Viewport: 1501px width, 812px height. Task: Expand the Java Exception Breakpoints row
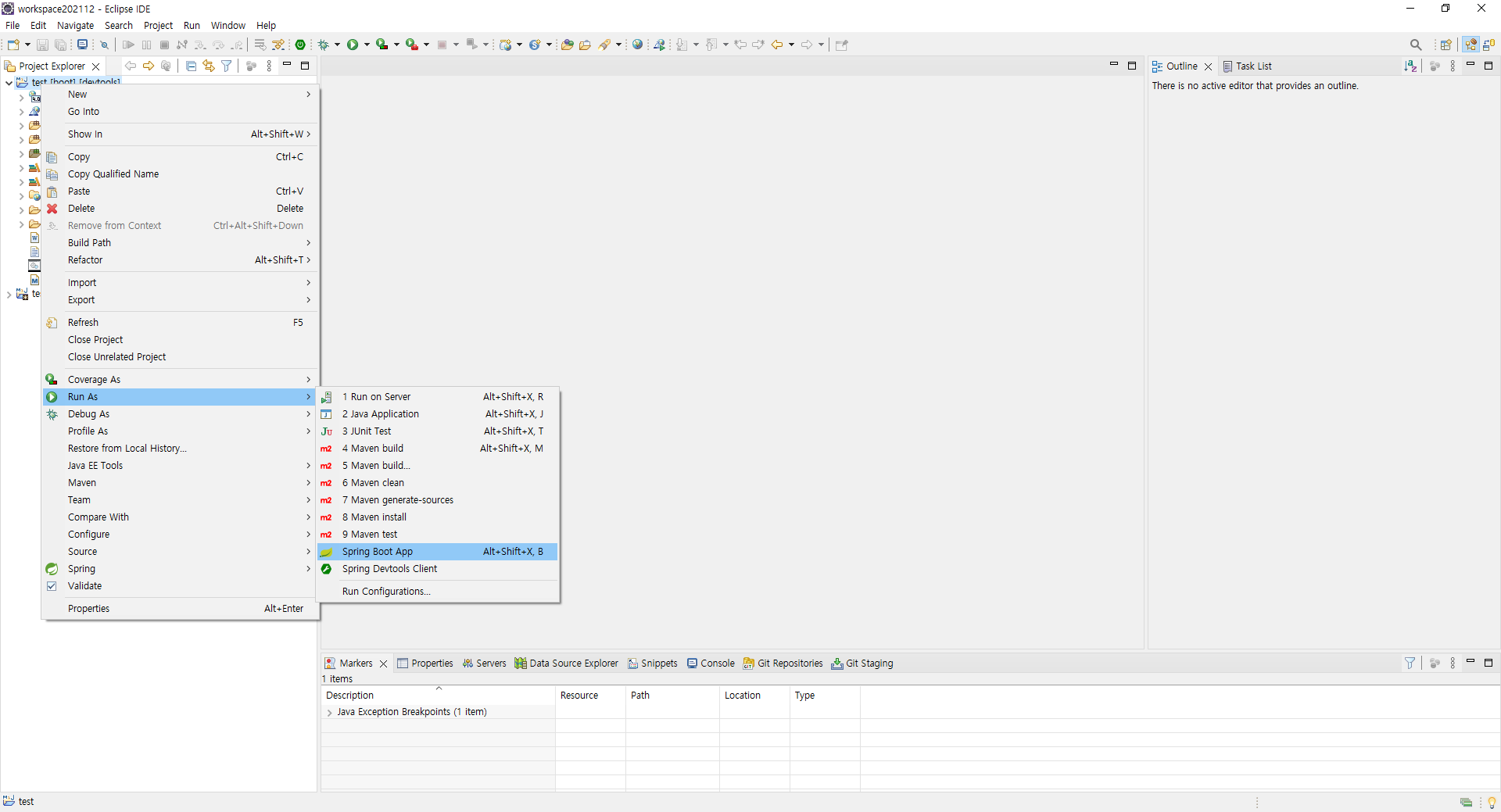(329, 712)
